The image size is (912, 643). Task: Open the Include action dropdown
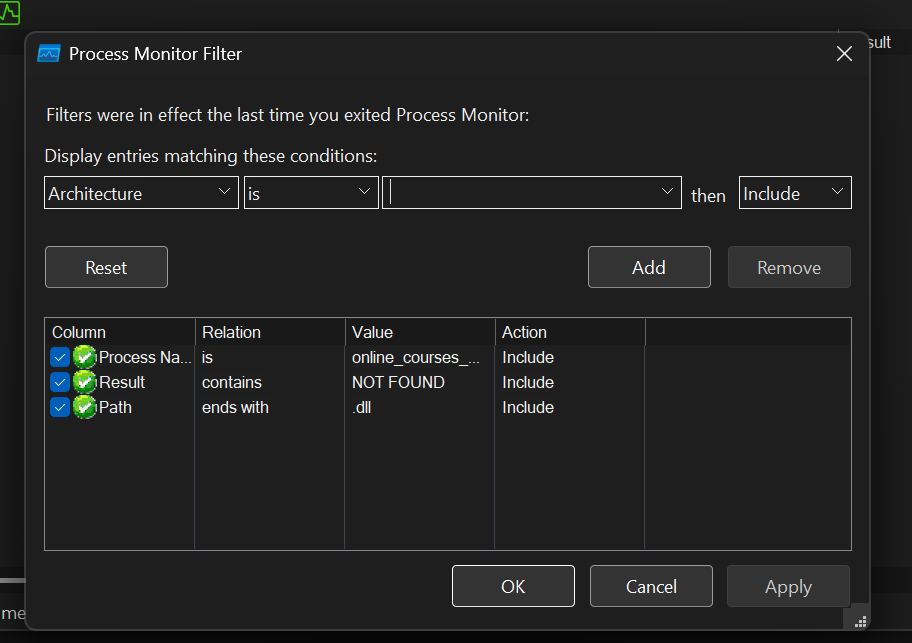pyautogui.click(x=837, y=193)
